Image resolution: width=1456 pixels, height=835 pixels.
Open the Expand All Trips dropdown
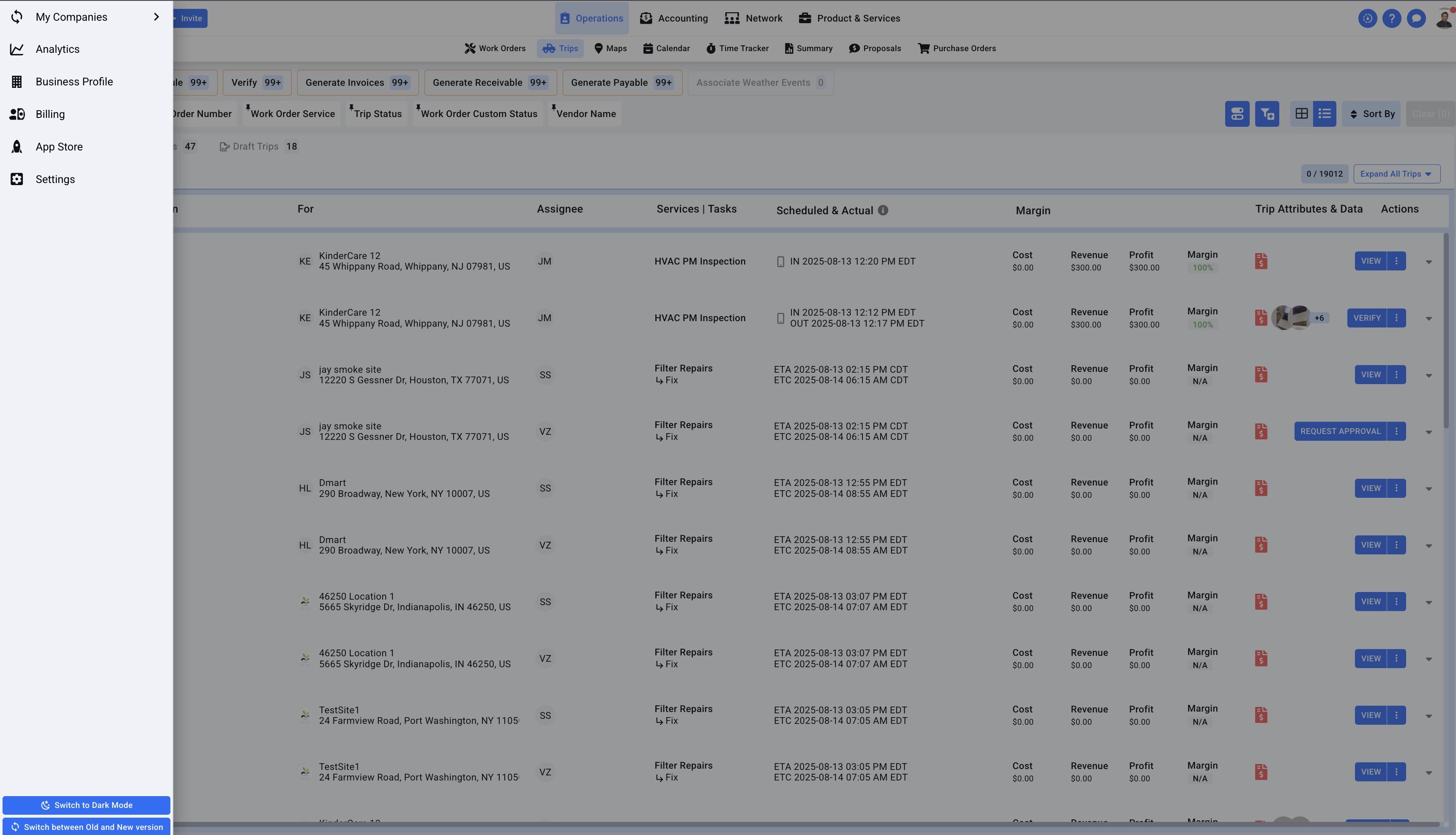coord(1396,174)
